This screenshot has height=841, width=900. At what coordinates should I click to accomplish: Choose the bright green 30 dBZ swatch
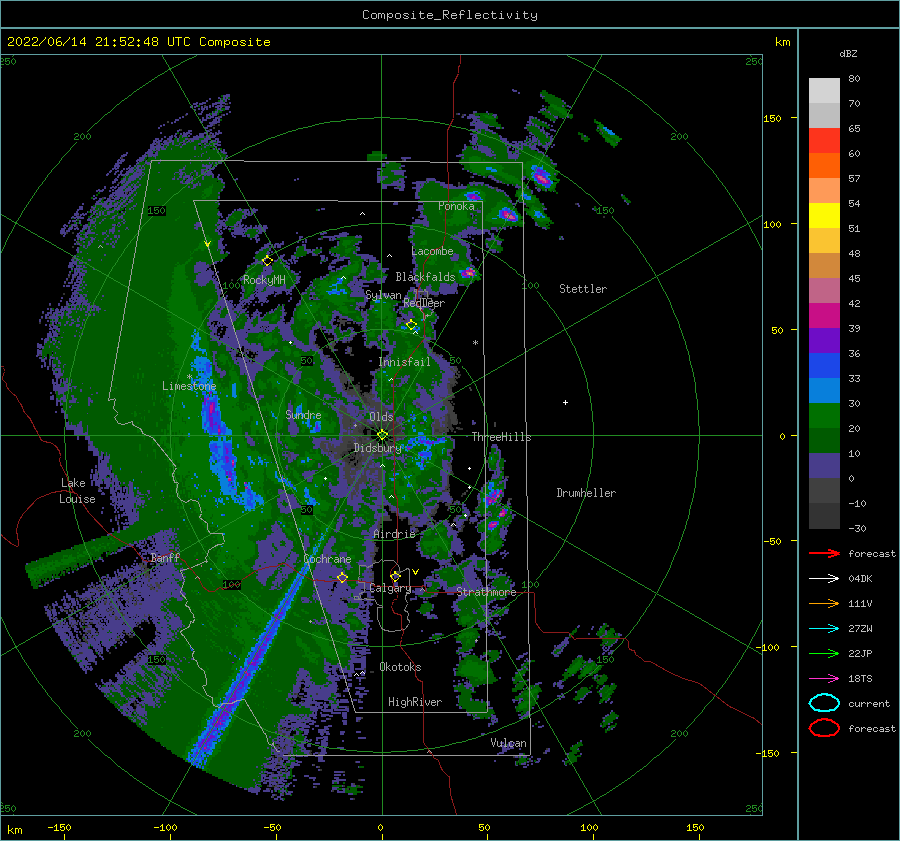tap(824, 415)
